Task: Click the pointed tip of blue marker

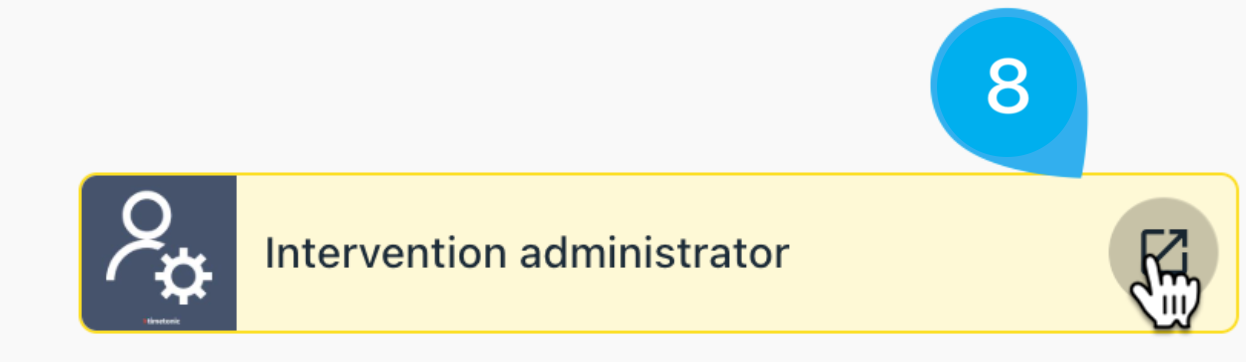Action: [x=1080, y=174]
